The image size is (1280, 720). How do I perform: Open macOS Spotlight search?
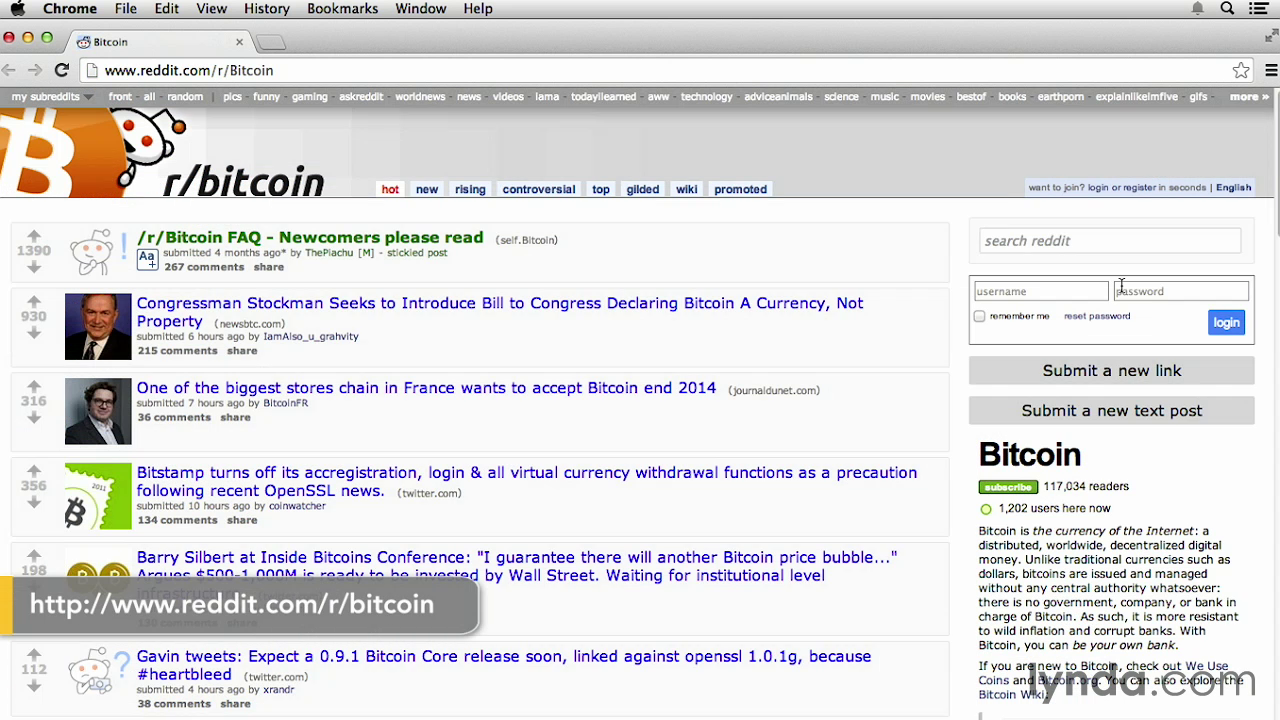coord(1227,9)
